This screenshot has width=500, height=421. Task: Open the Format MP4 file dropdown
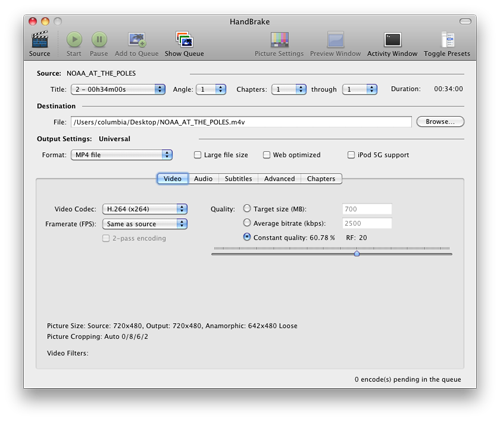pyautogui.click(x=122, y=155)
